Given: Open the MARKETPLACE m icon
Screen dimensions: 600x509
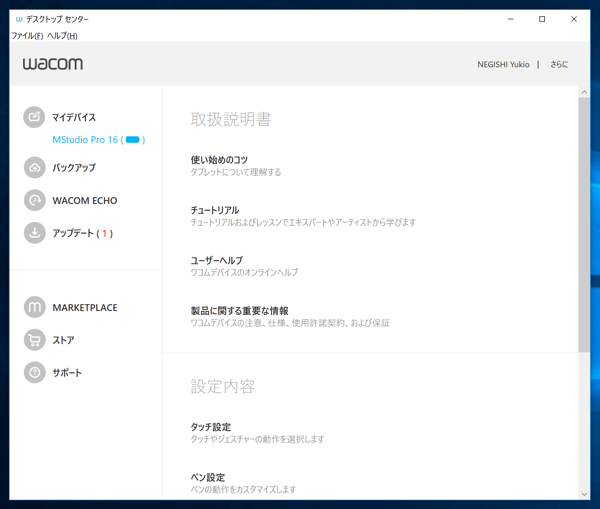Looking at the screenshot, I should (34, 307).
